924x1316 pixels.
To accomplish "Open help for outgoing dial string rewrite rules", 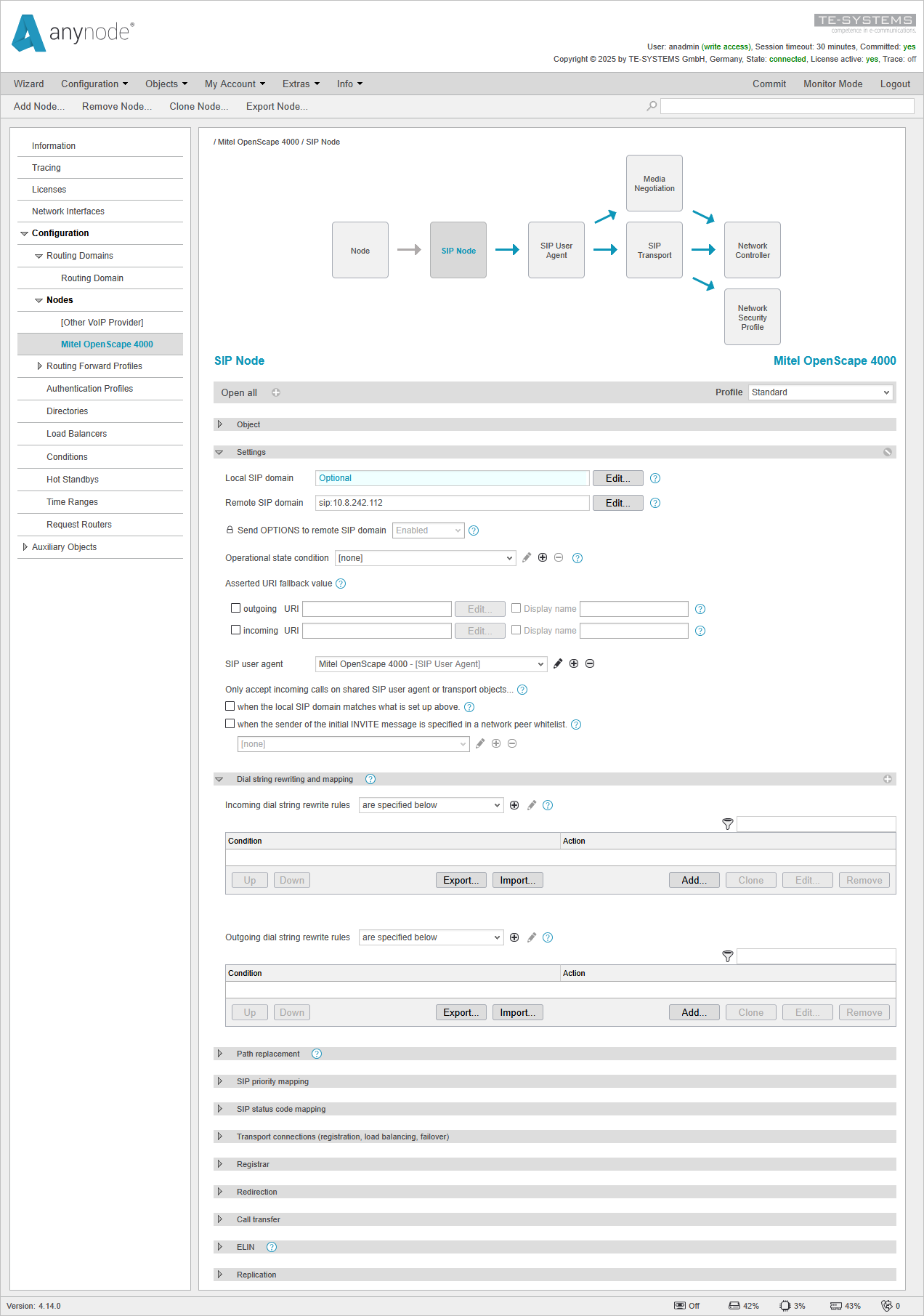I will pyautogui.click(x=548, y=937).
